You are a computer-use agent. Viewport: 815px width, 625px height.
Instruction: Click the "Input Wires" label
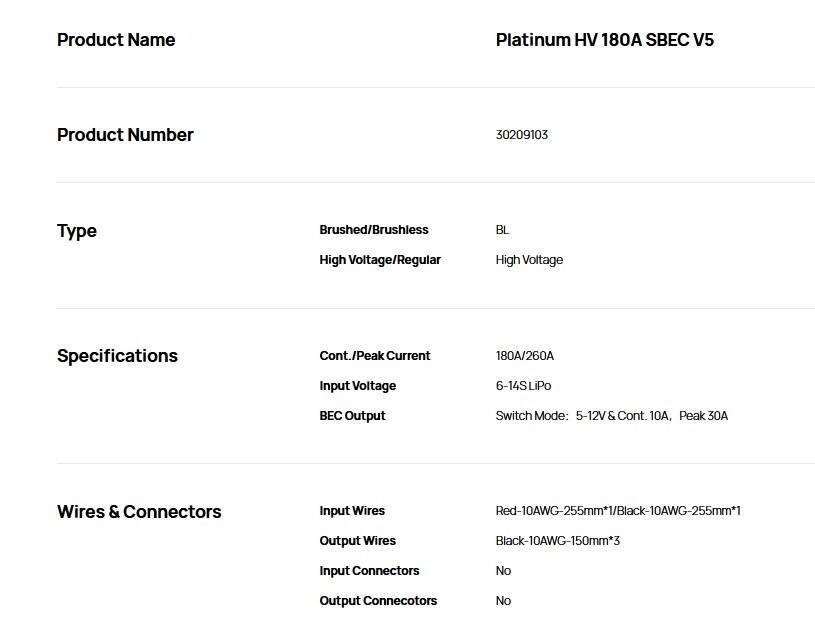[352, 511]
